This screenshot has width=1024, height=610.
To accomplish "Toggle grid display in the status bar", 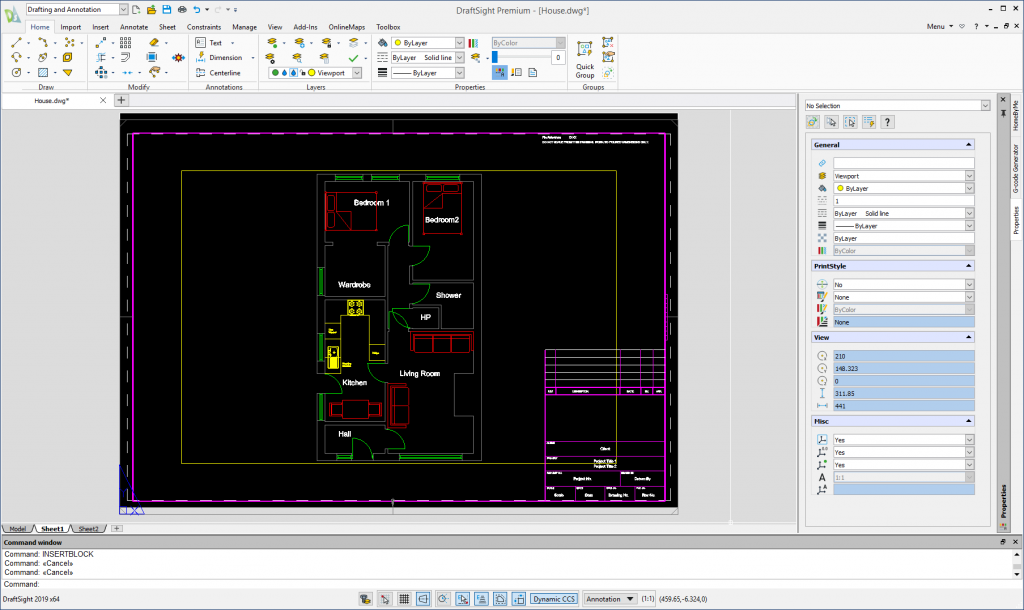I will click(x=406, y=598).
